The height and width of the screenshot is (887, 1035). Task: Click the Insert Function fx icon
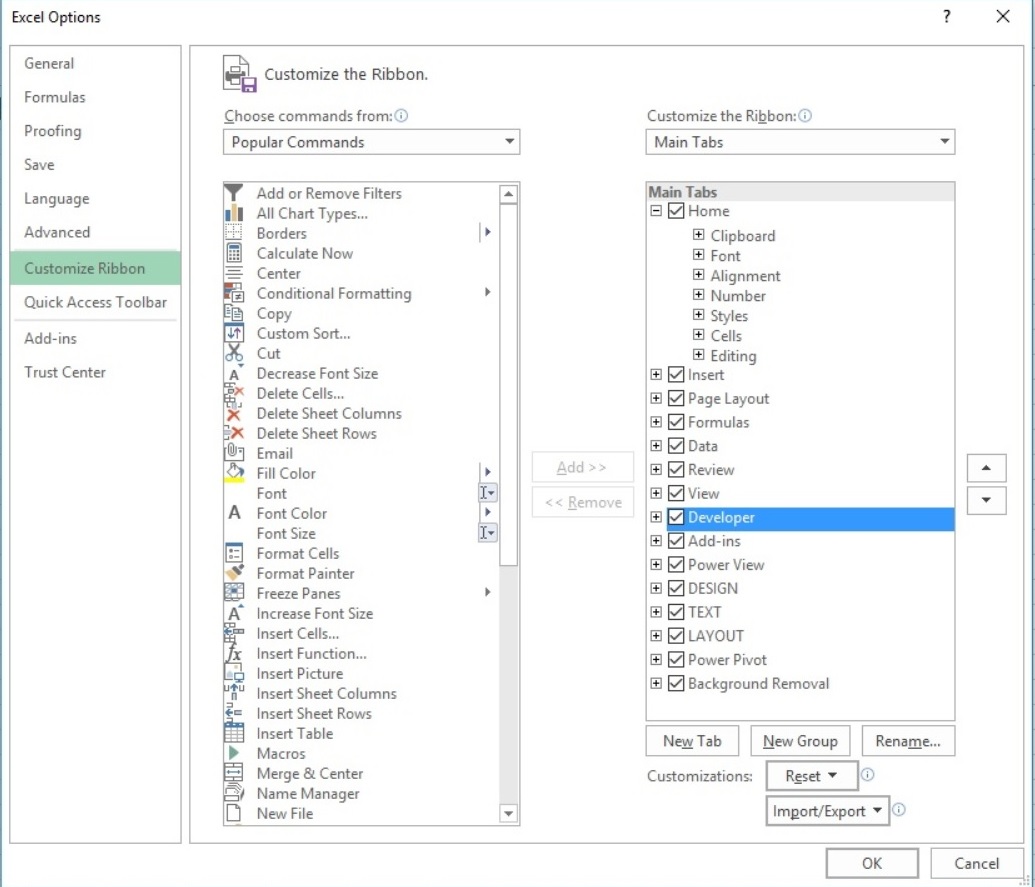[x=234, y=653]
